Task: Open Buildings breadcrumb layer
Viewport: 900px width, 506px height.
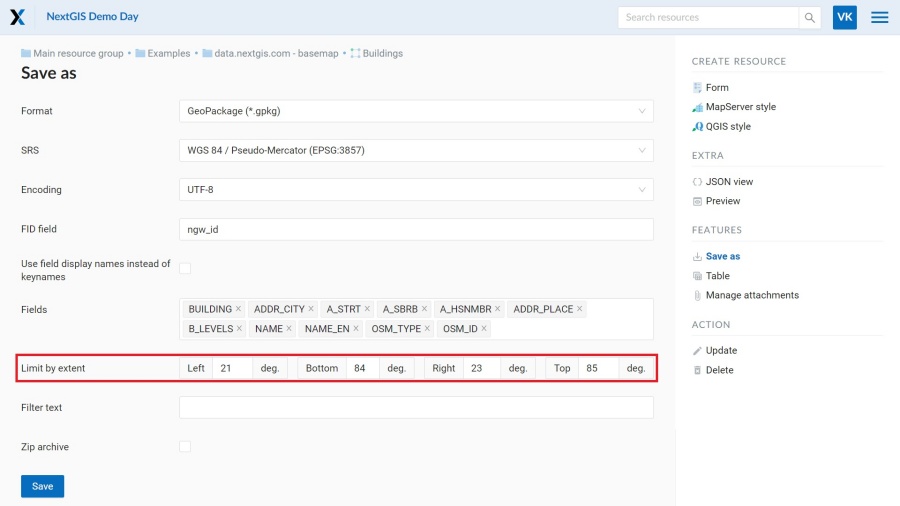Action: coord(382,53)
